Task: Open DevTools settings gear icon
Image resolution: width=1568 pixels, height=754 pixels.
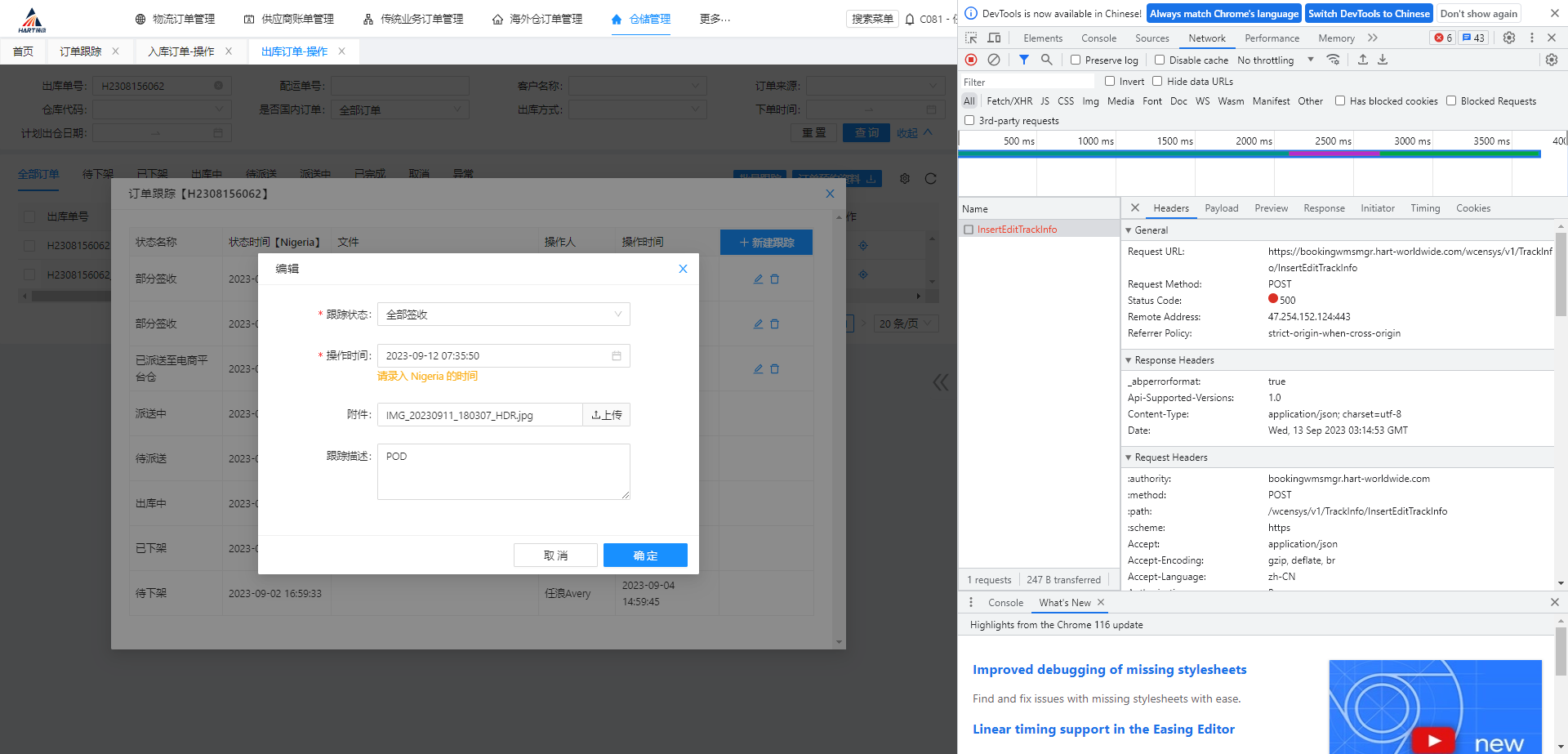Action: pos(1509,38)
